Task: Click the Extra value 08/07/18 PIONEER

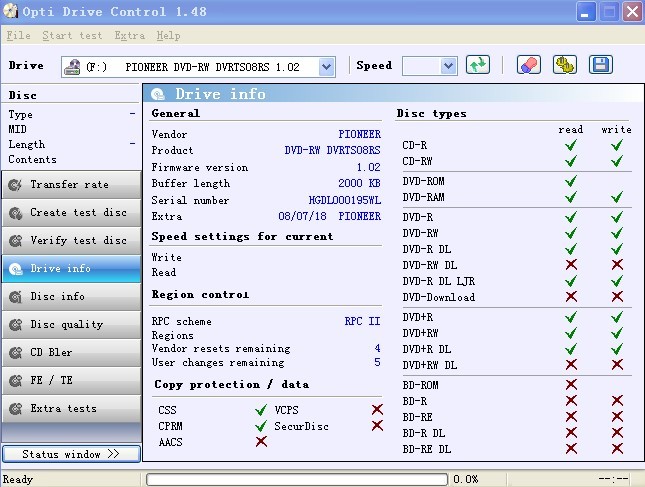Action: click(330, 216)
